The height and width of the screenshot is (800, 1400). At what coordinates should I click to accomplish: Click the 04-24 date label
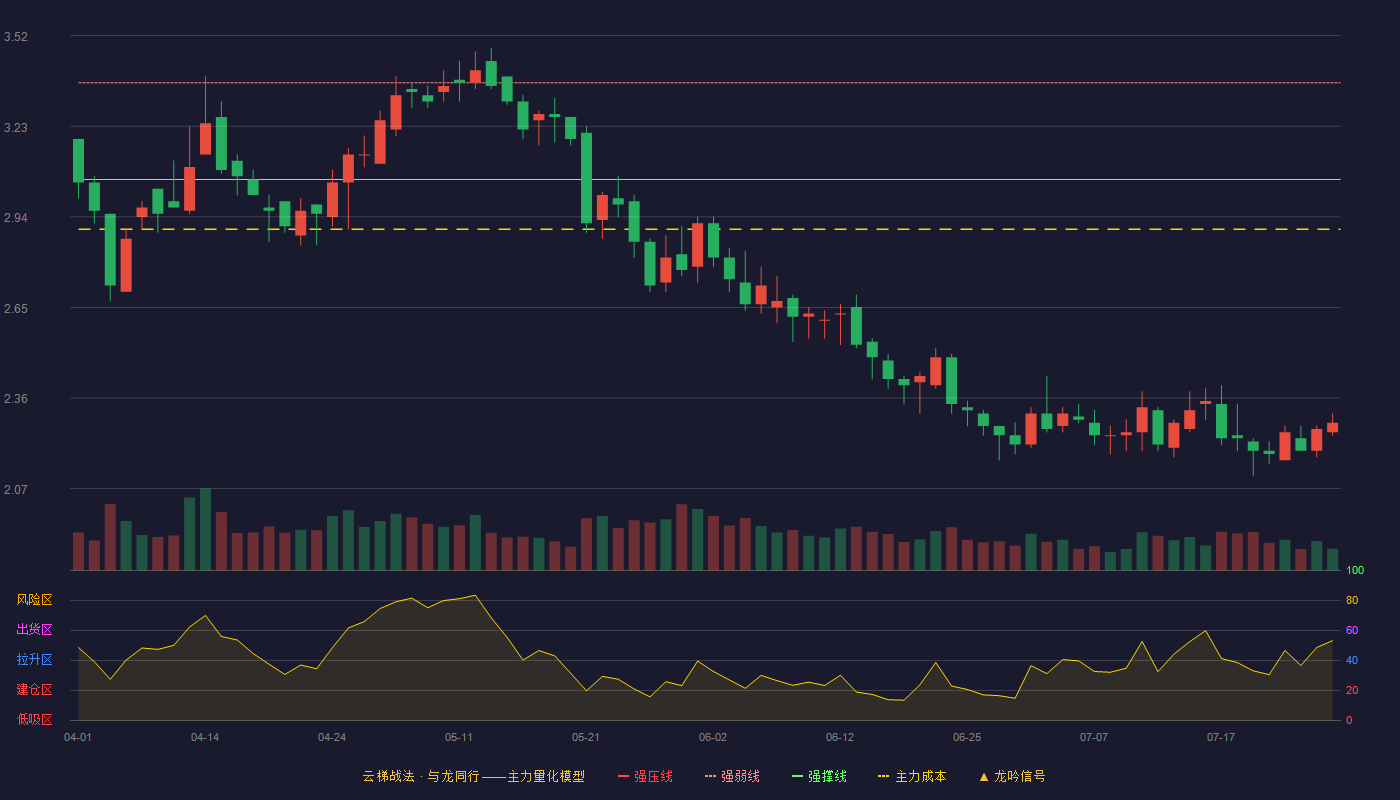coord(332,737)
